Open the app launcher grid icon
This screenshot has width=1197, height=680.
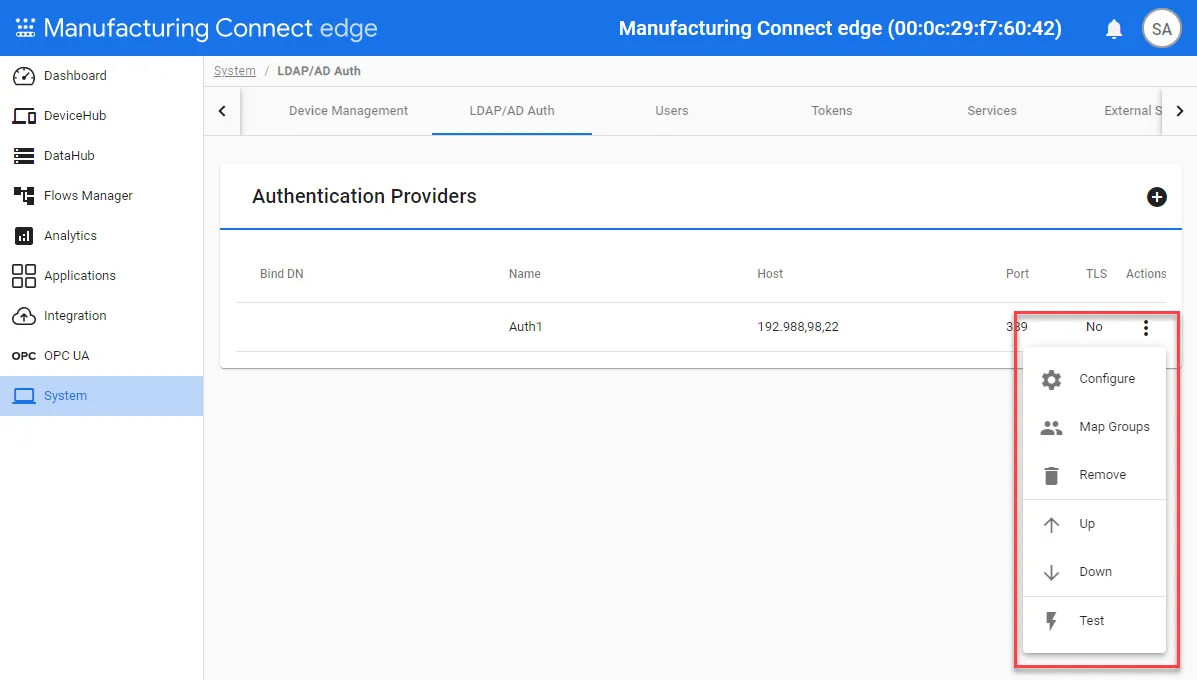(x=25, y=28)
